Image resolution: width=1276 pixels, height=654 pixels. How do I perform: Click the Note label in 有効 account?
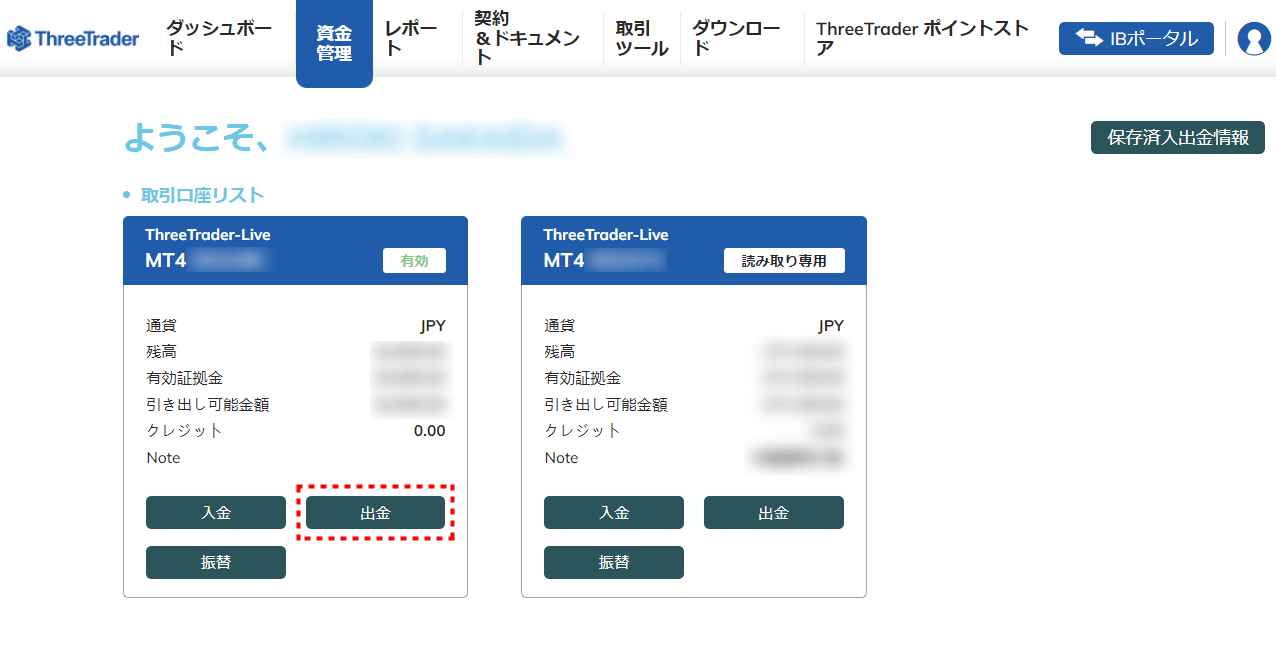coord(164,458)
